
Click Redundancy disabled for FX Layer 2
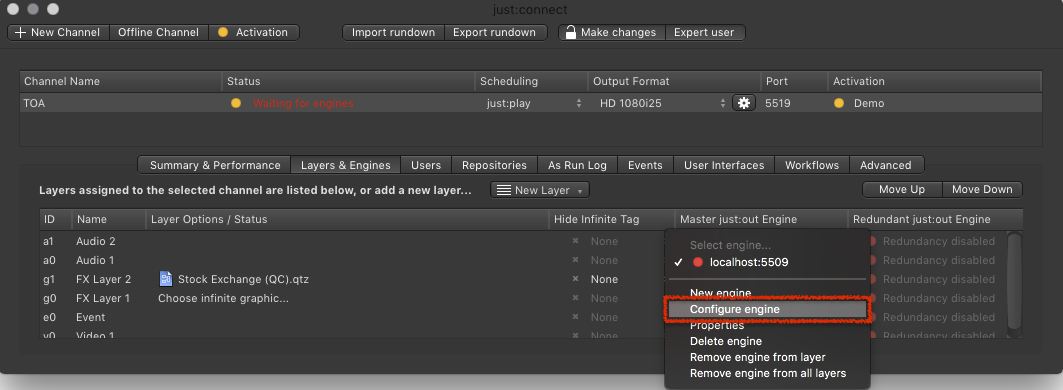(x=938, y=279)
